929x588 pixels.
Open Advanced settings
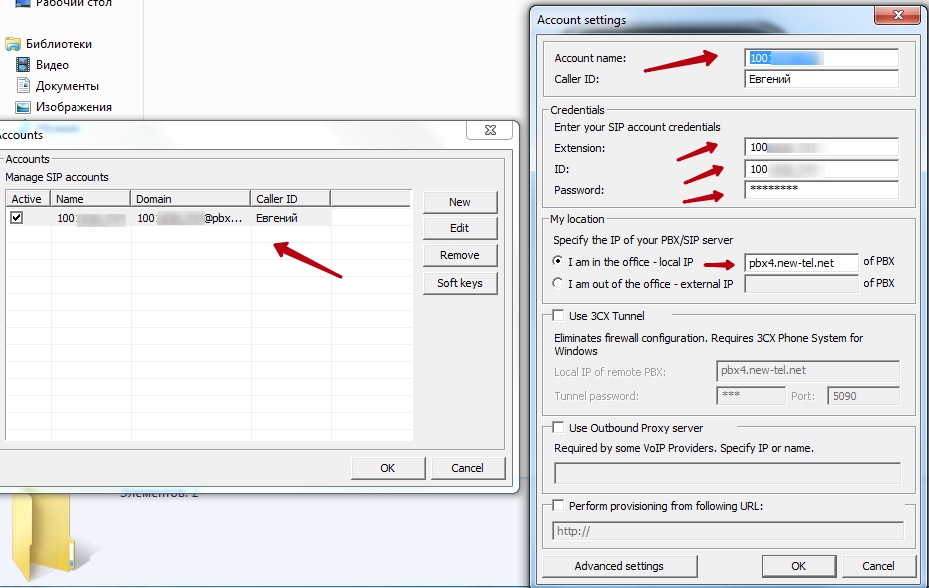(x=618, y=566)
